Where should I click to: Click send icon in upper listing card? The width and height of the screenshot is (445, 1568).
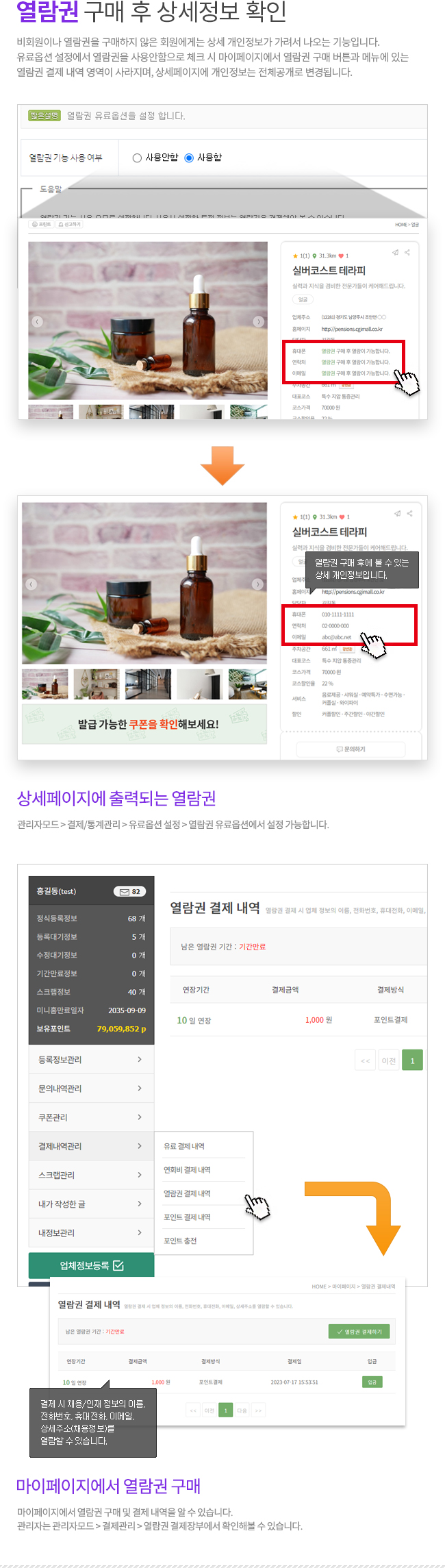click(395, 252)
